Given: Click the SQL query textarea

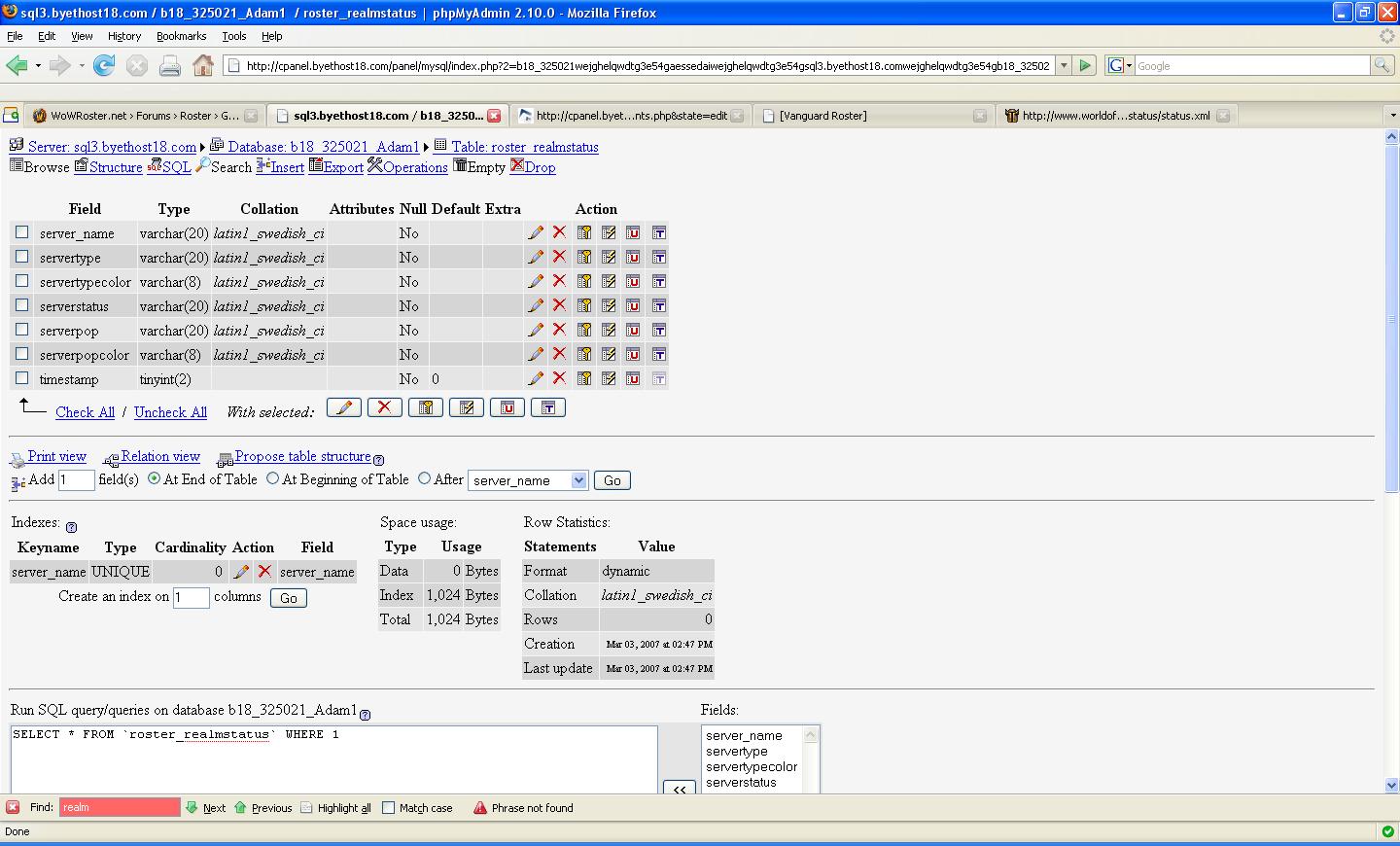Looking at the screenshot, I should (x=333, y=759).
